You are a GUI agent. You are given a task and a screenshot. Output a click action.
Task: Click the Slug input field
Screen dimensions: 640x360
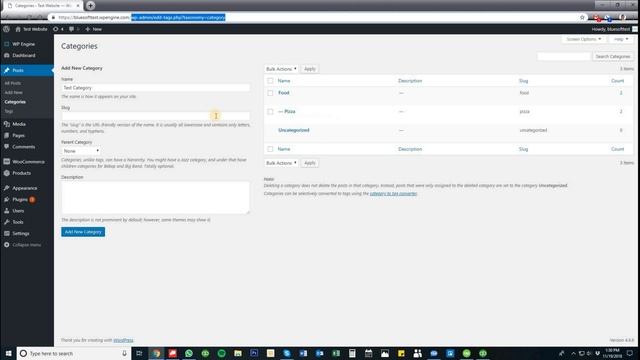click(156, 116)
